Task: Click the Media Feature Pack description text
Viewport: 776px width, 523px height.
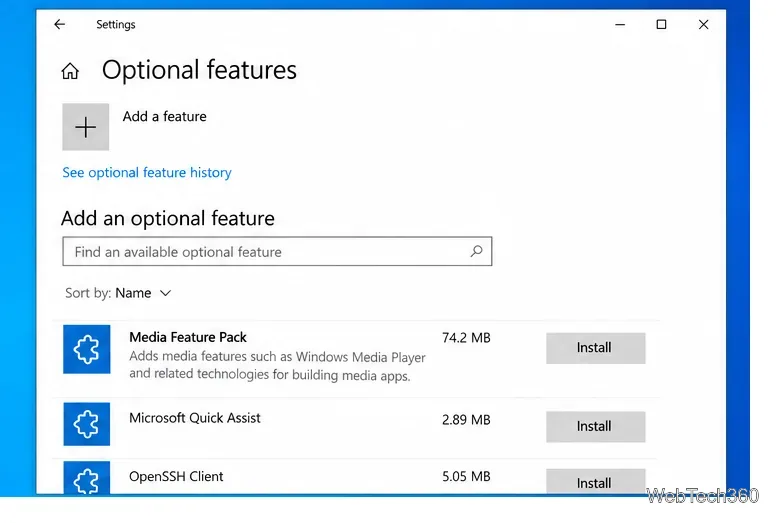Action: pyautogui.click(x=277, y=366)
